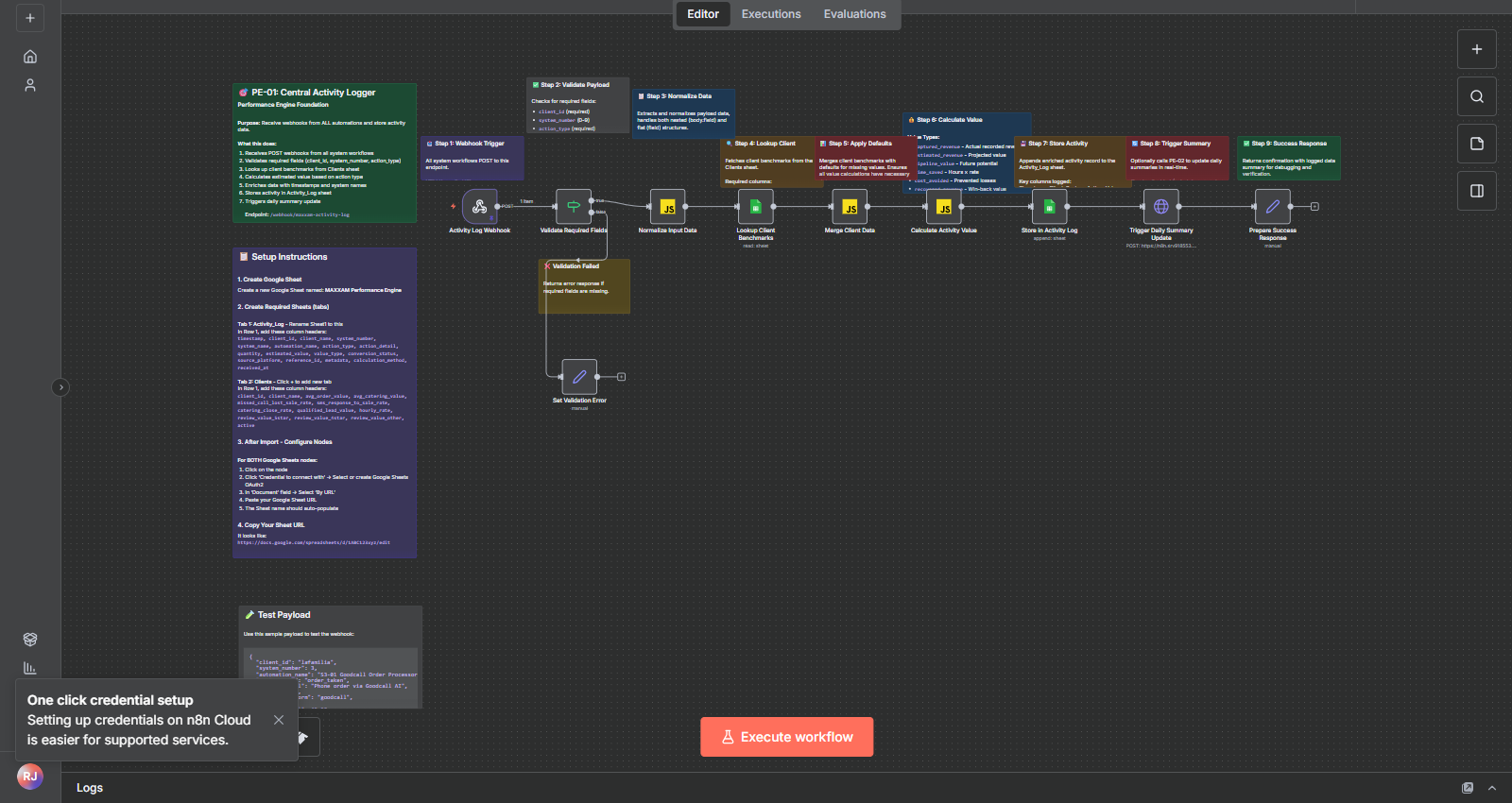Select the Step 7: Store Activity sticky
Viewport: 1512px width, 803px height.
click(1073, 162)
